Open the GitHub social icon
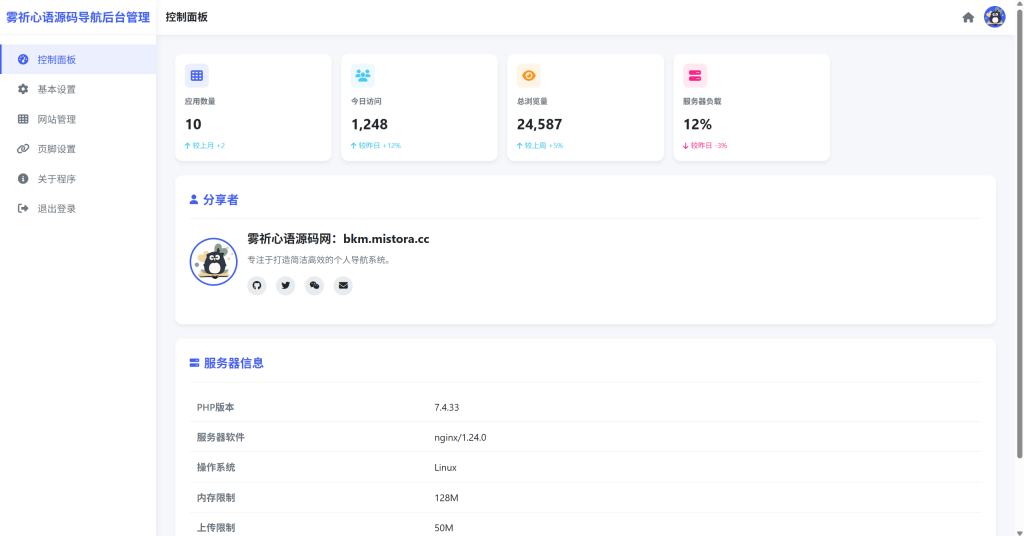The width and height of the screenshot is (1024, 536). (x=257, y=285)
